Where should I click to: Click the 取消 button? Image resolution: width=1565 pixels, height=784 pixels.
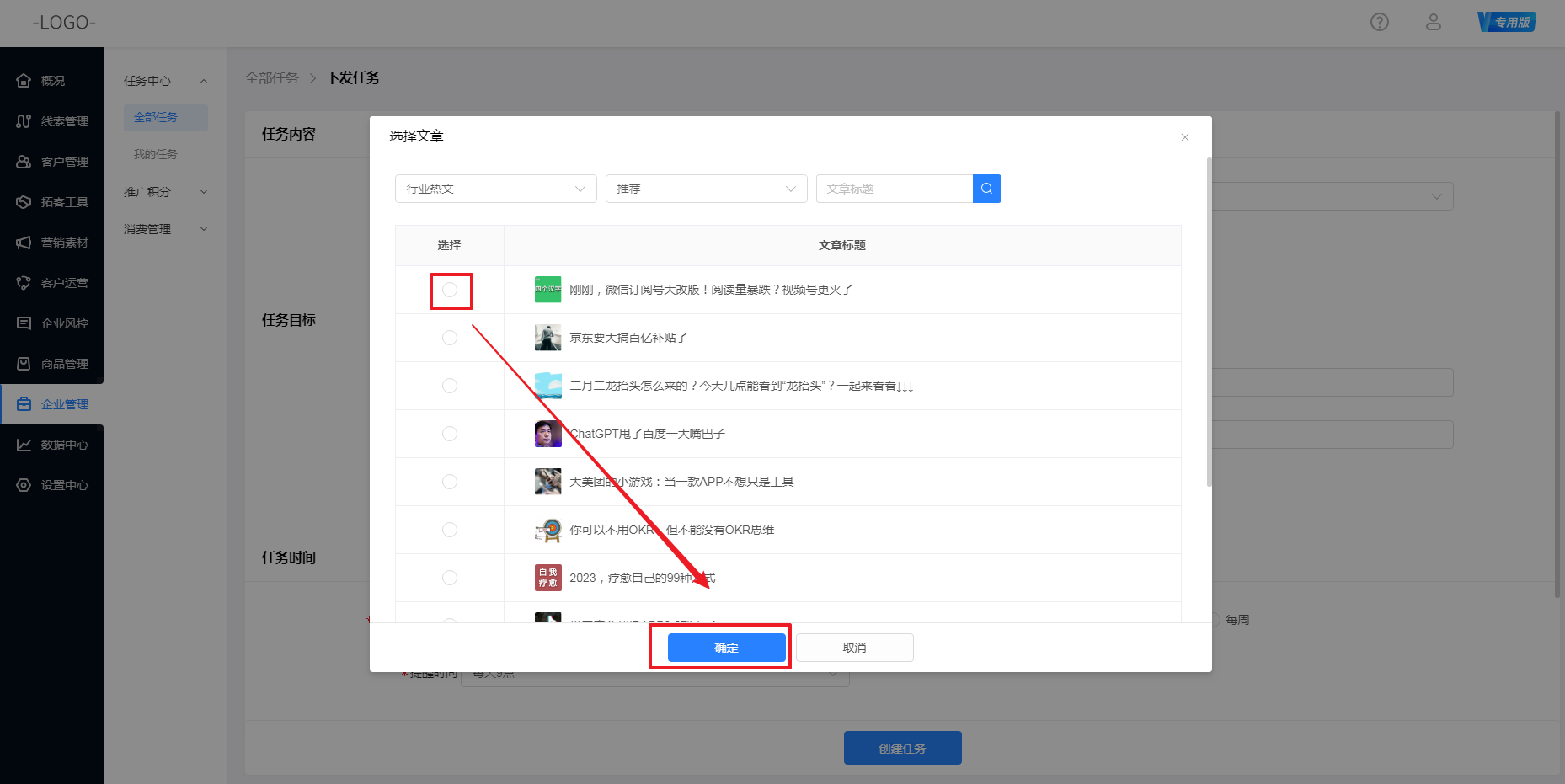854,648
